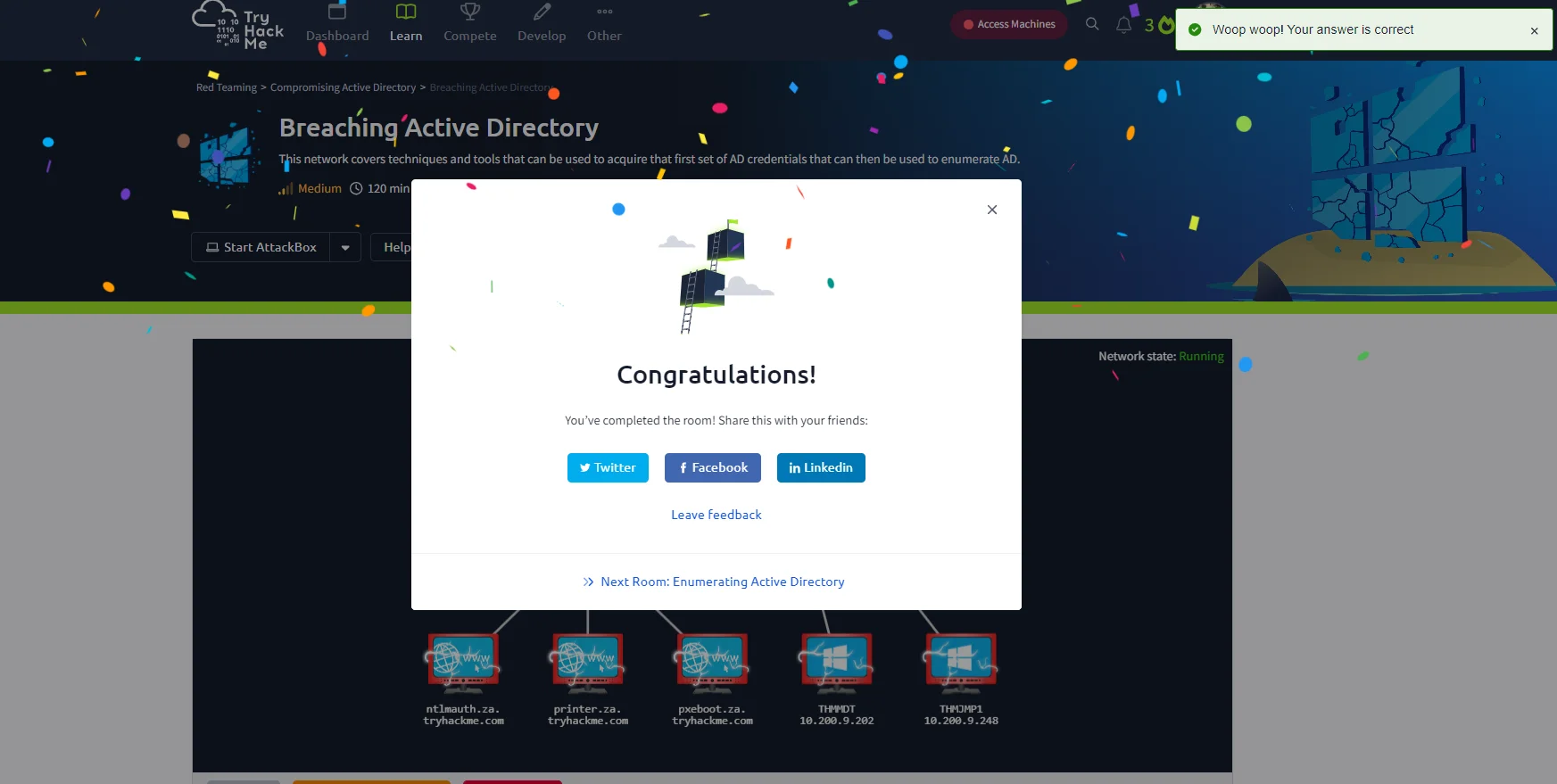Click the green checkmark in the toast
Screen dimensions: 1557x784
pos(1195,29)
